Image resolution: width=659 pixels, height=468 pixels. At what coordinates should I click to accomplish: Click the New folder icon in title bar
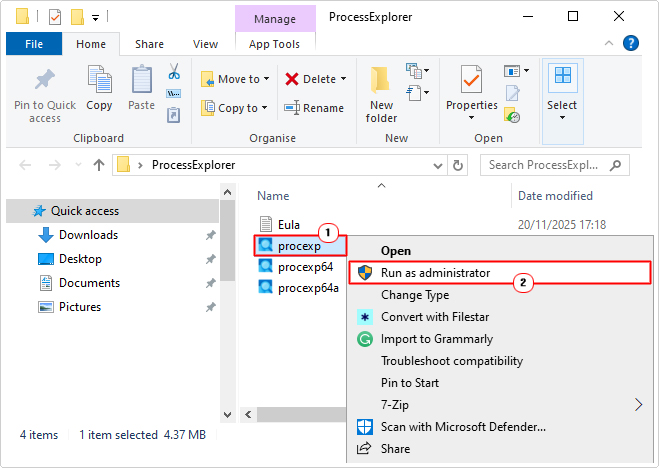click(x=77, y=17)
